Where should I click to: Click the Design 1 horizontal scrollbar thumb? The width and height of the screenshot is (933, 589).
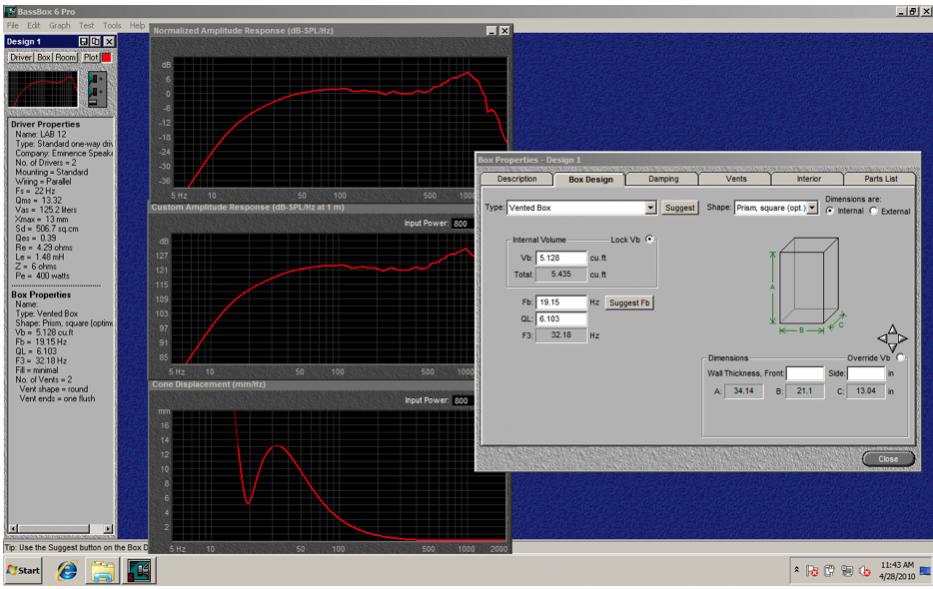click(x=54, y=528)
